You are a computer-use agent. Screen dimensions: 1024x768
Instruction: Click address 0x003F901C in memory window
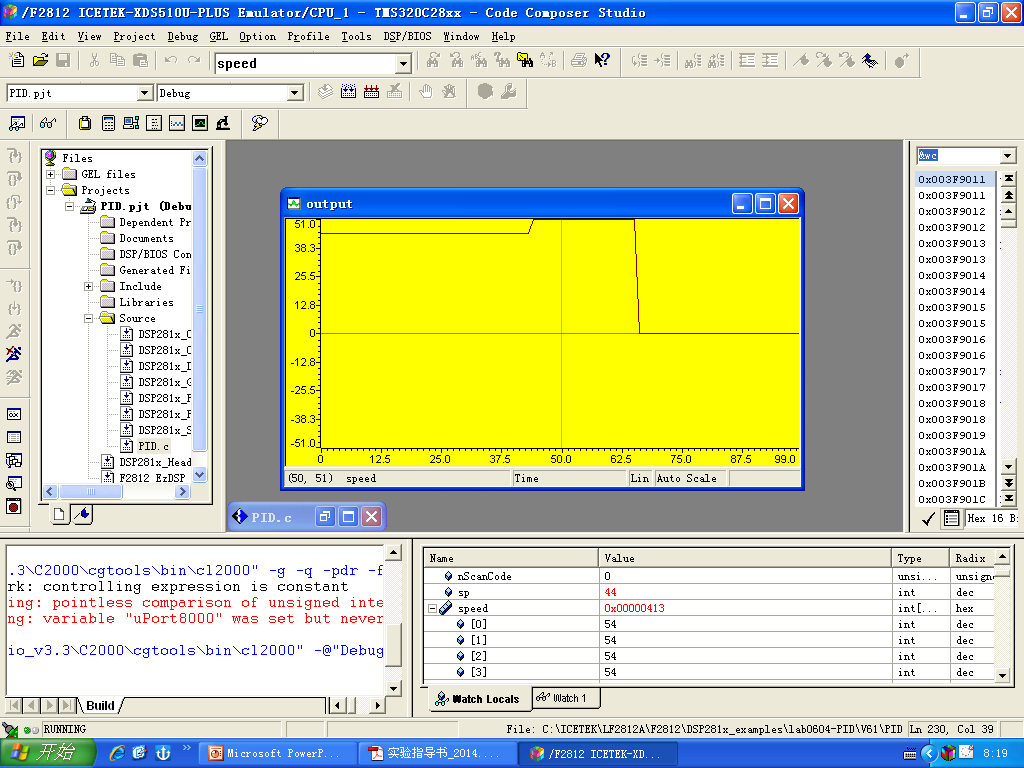pos(952,500)
